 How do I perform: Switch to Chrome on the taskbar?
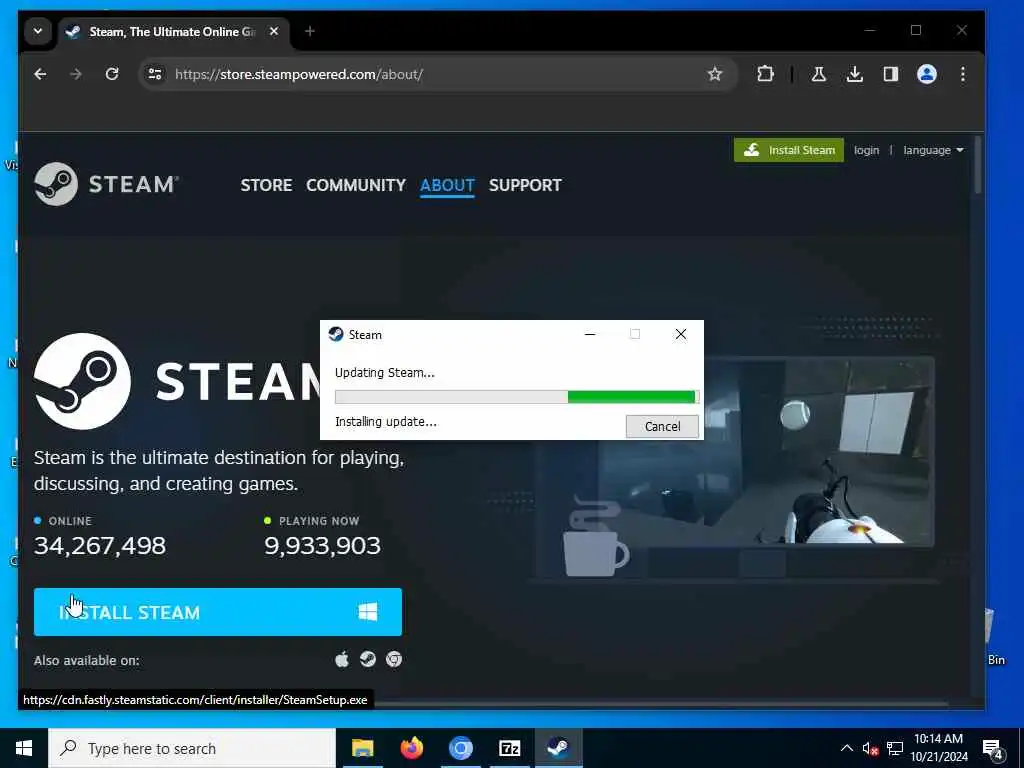(x=460, y=748)
